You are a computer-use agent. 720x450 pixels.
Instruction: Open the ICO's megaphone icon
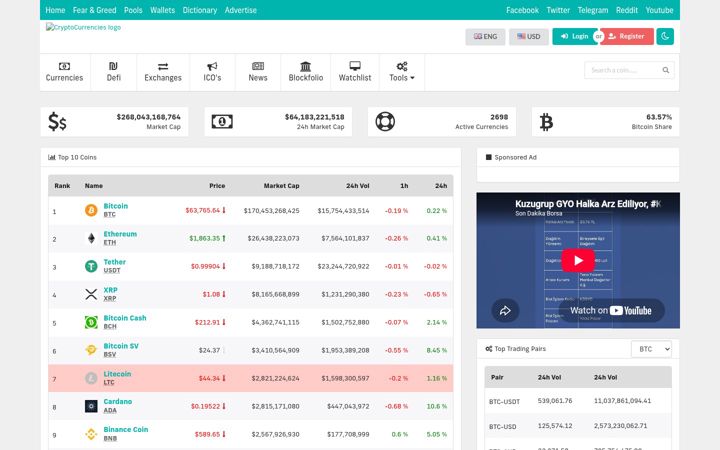[212, 66]
